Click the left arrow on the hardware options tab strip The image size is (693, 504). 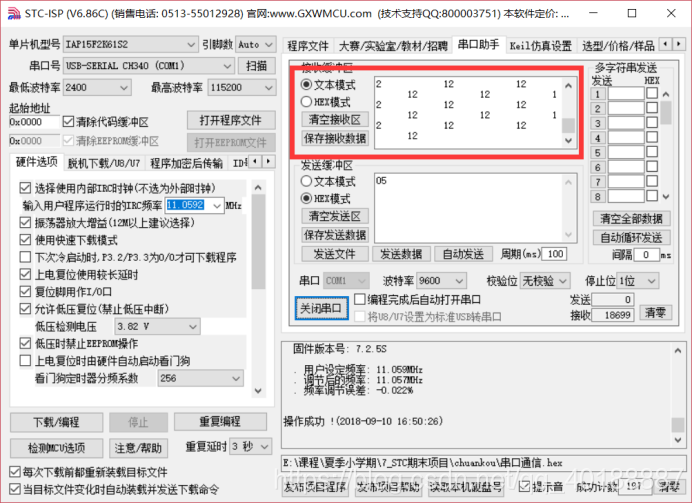point(255,162)
